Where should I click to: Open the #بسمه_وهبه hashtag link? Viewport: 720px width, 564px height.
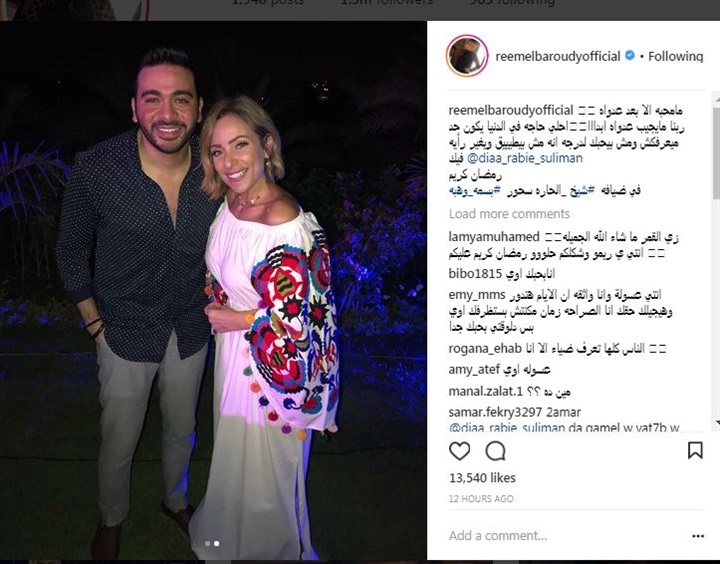[475, 190]
